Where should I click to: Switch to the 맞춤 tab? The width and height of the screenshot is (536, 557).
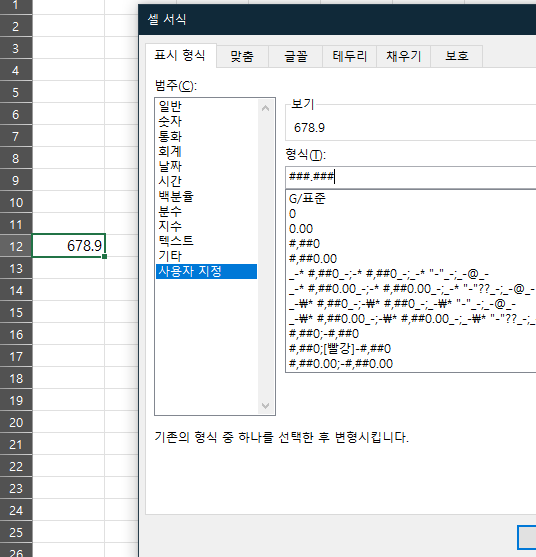tap(242, 56)
